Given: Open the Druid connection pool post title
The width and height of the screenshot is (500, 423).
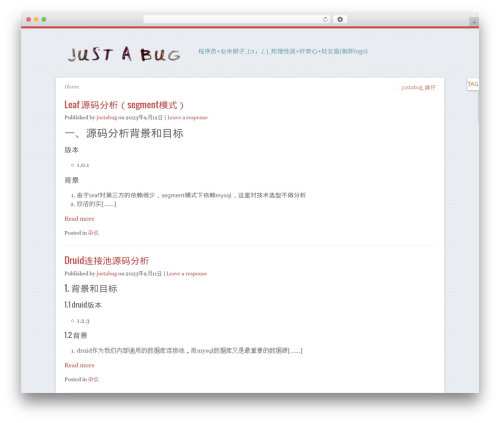Looking at the screenshot, I should point(107,260).
